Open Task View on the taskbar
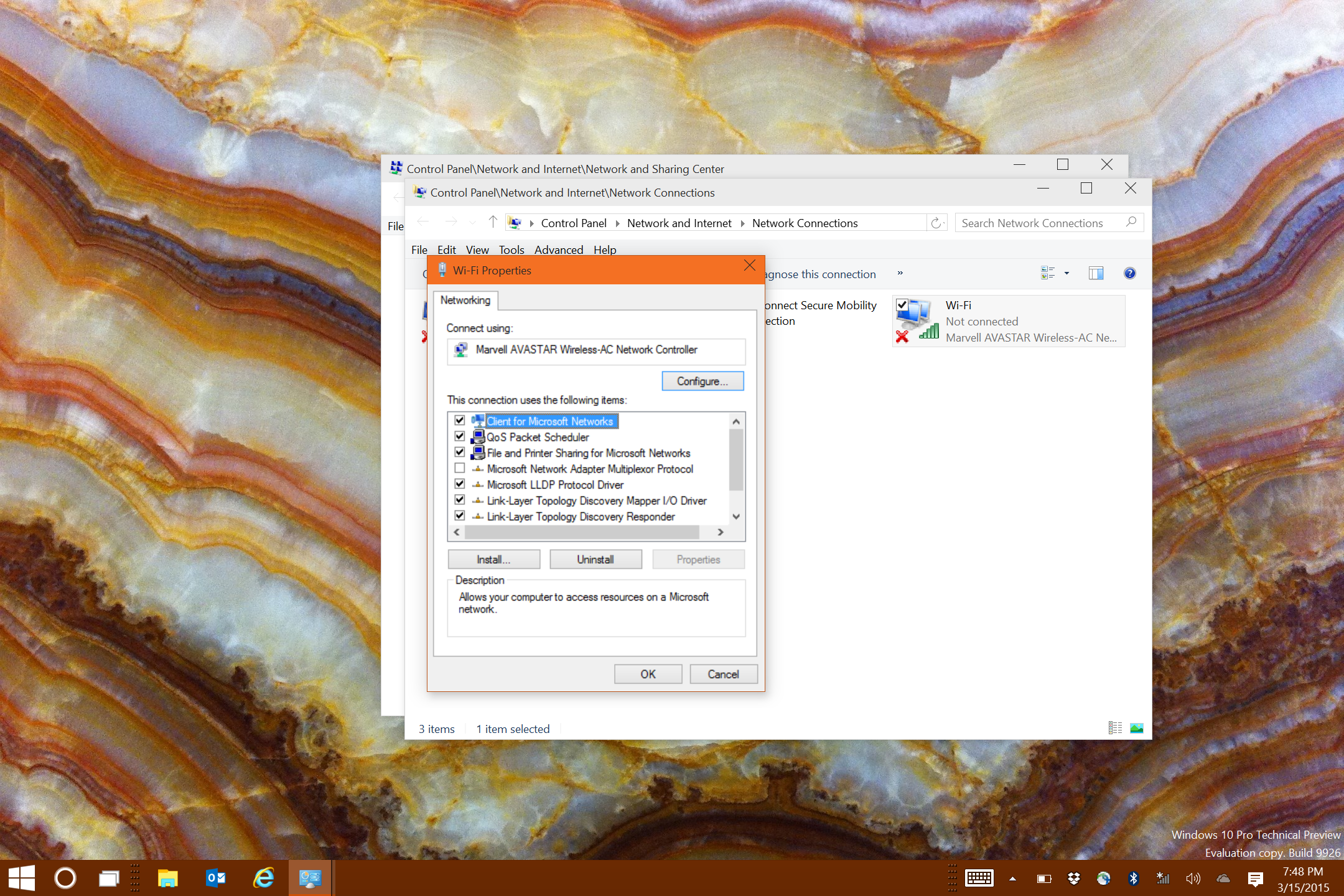The width and height of the screenshot is (1344, 896). pos(109,879)
